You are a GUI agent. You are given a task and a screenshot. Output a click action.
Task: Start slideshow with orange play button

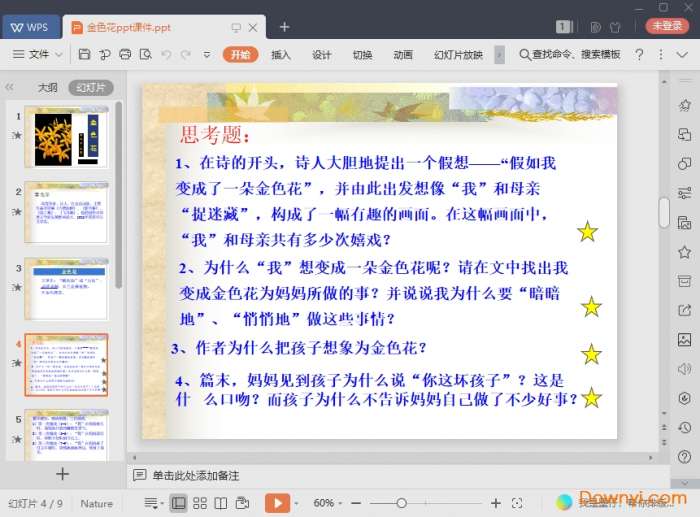pos(277,503)
